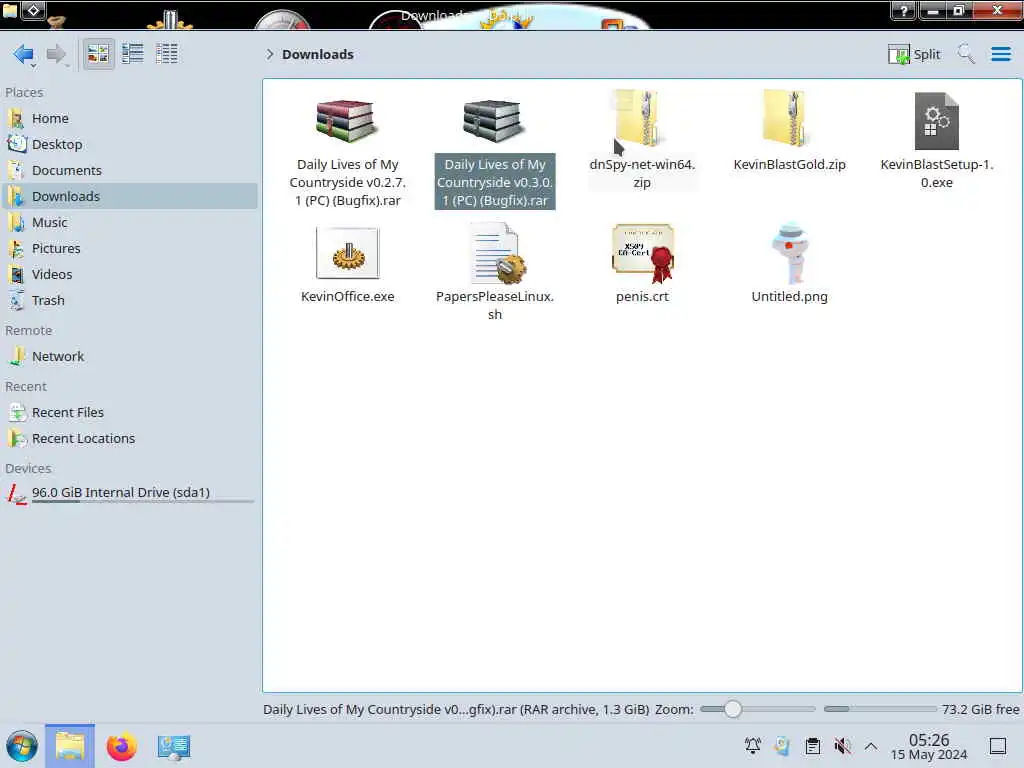Select the .crt certificate file icon
Image resolution: width=1024 pixels, height=768 pixels.
point(643,253)
